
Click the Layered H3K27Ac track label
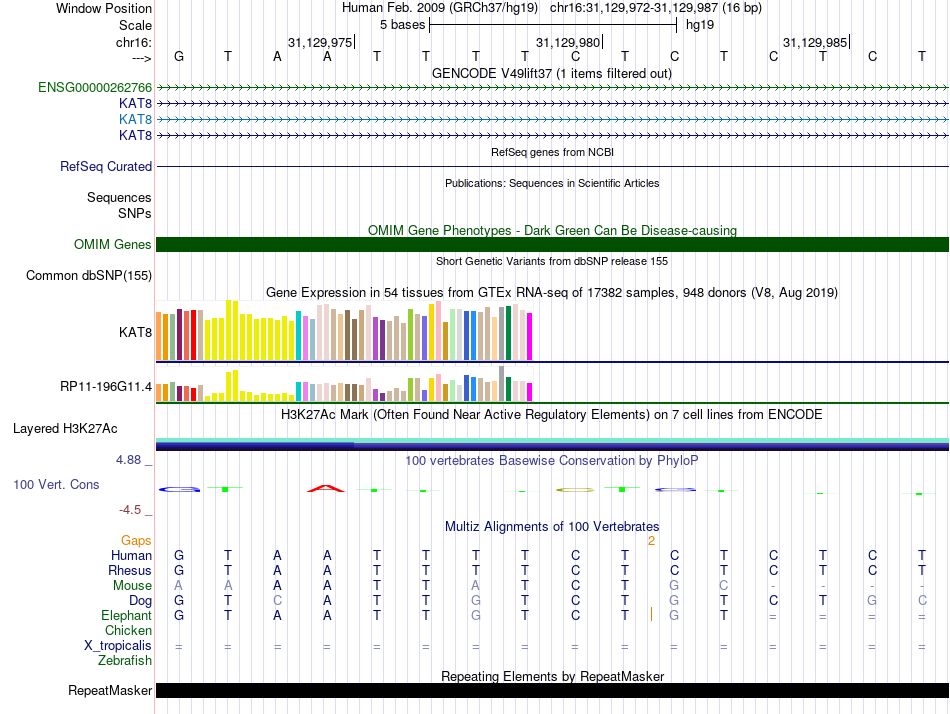pyautogui.click(x=65, y=429)
